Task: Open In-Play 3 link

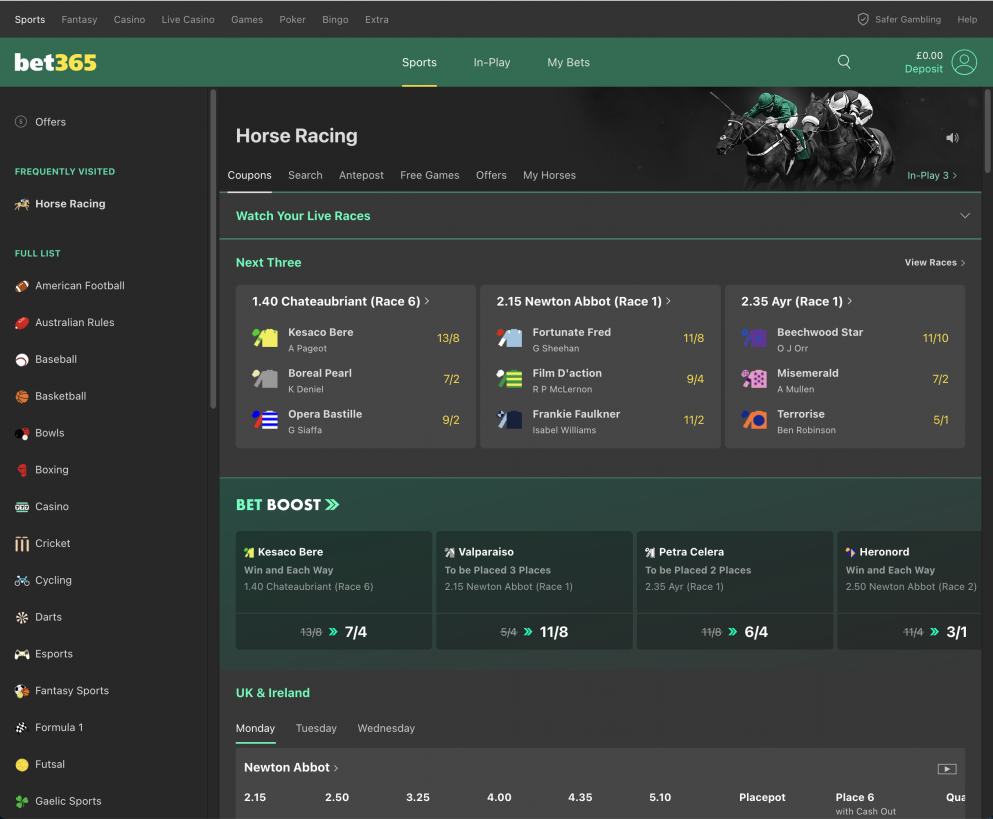Action: click(x=932, y=175)
